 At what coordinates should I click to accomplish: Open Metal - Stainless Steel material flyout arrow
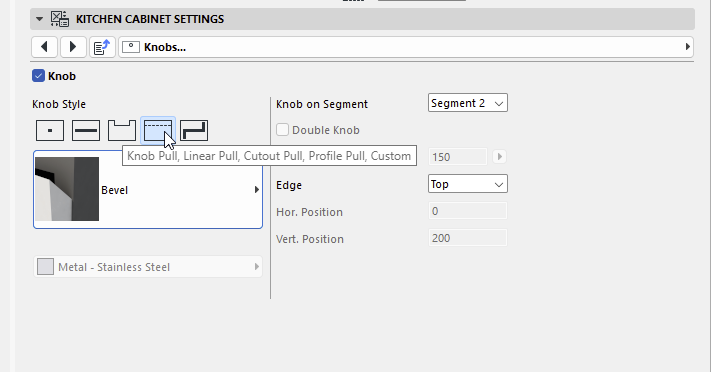coord(257,267)
